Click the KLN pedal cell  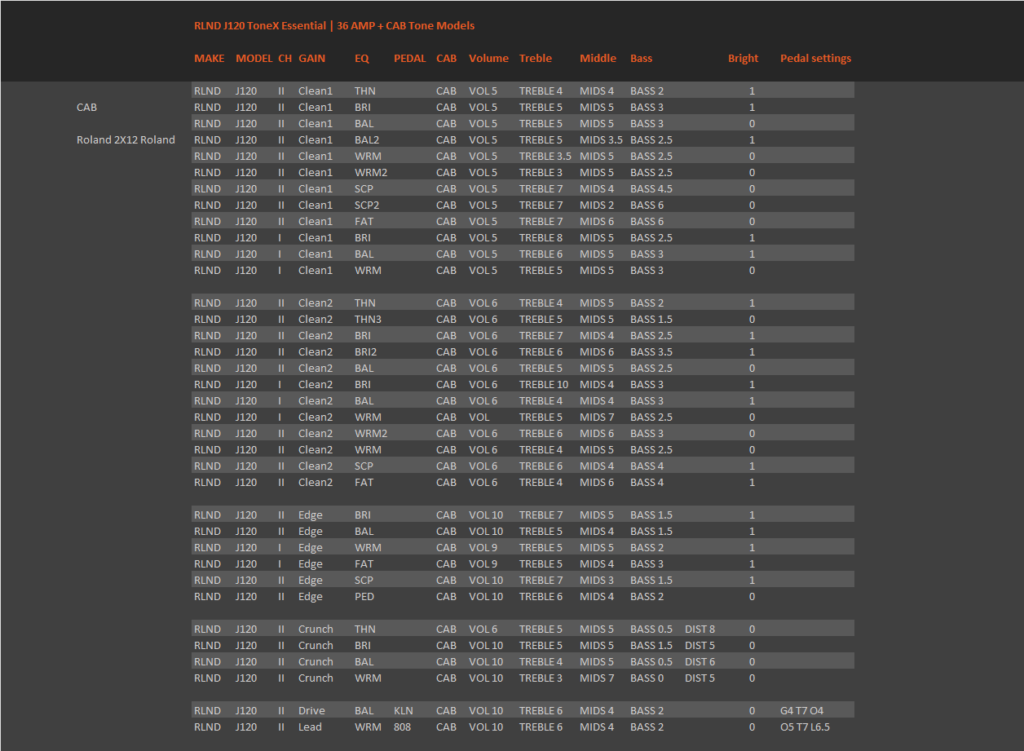click(x=403, y=711)
